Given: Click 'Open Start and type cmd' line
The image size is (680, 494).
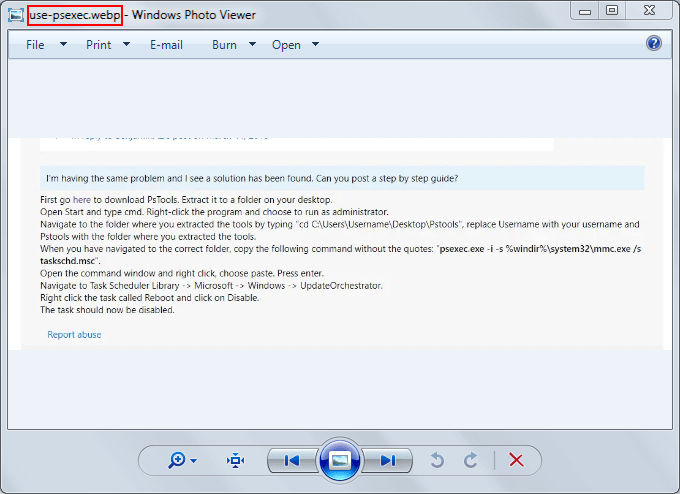Looking at the screenshot, I should [x=214, y=212].
